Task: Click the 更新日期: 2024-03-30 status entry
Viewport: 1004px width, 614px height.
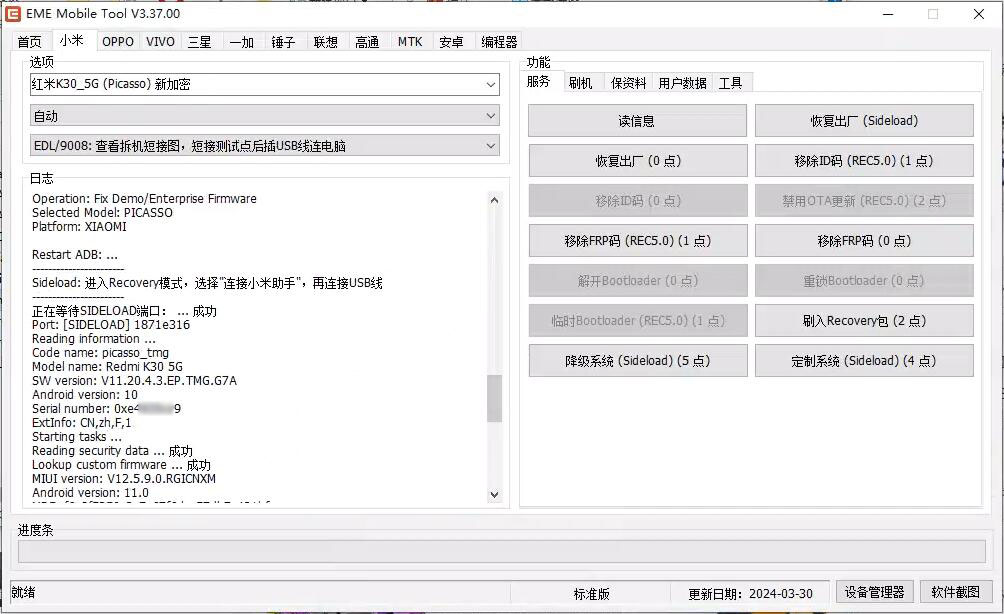Action: pyautogui.click(x=750, y=594)
